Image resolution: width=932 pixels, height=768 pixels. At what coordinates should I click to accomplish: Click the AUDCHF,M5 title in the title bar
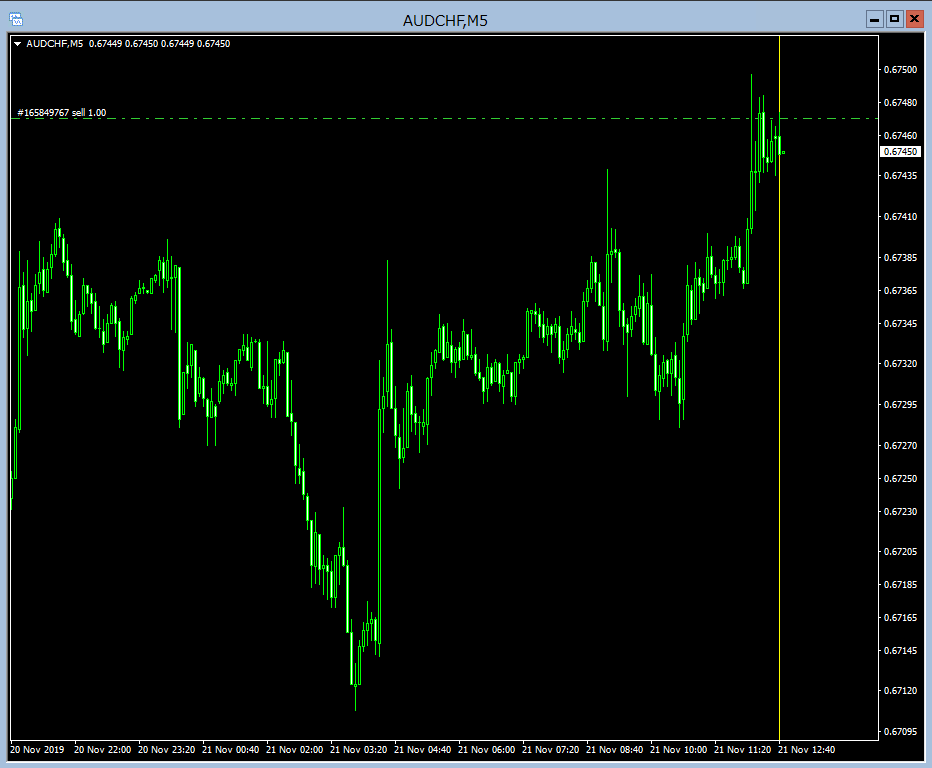point(445,21)
